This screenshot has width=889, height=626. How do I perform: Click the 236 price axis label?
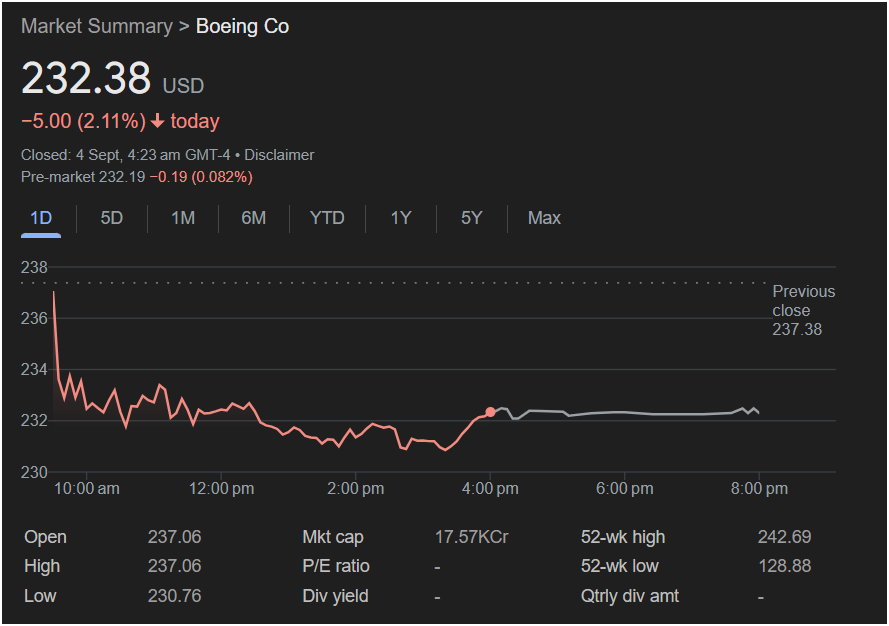point(34,319)
